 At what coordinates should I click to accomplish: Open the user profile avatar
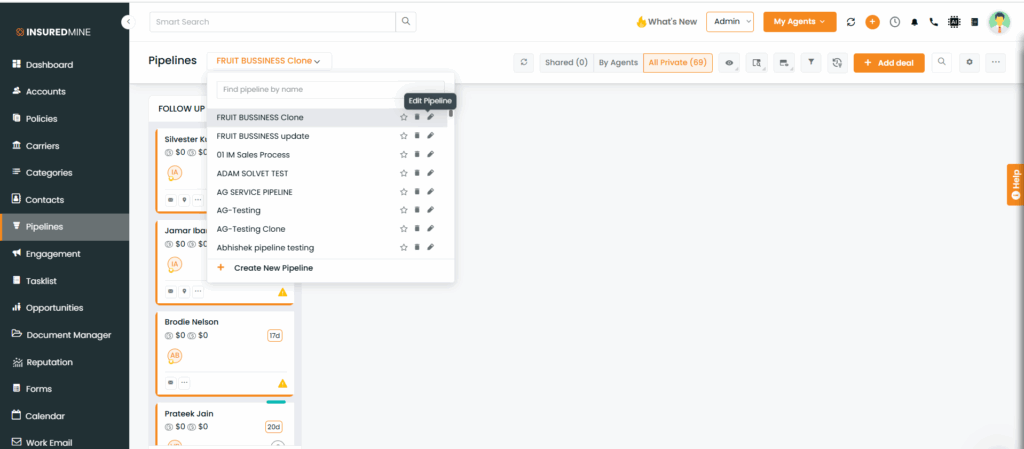(999, 22)
